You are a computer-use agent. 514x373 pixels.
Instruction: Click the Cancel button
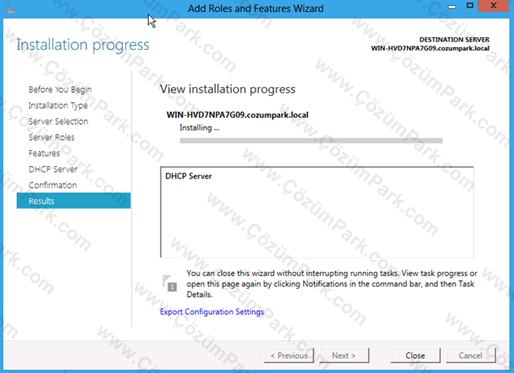471,356
